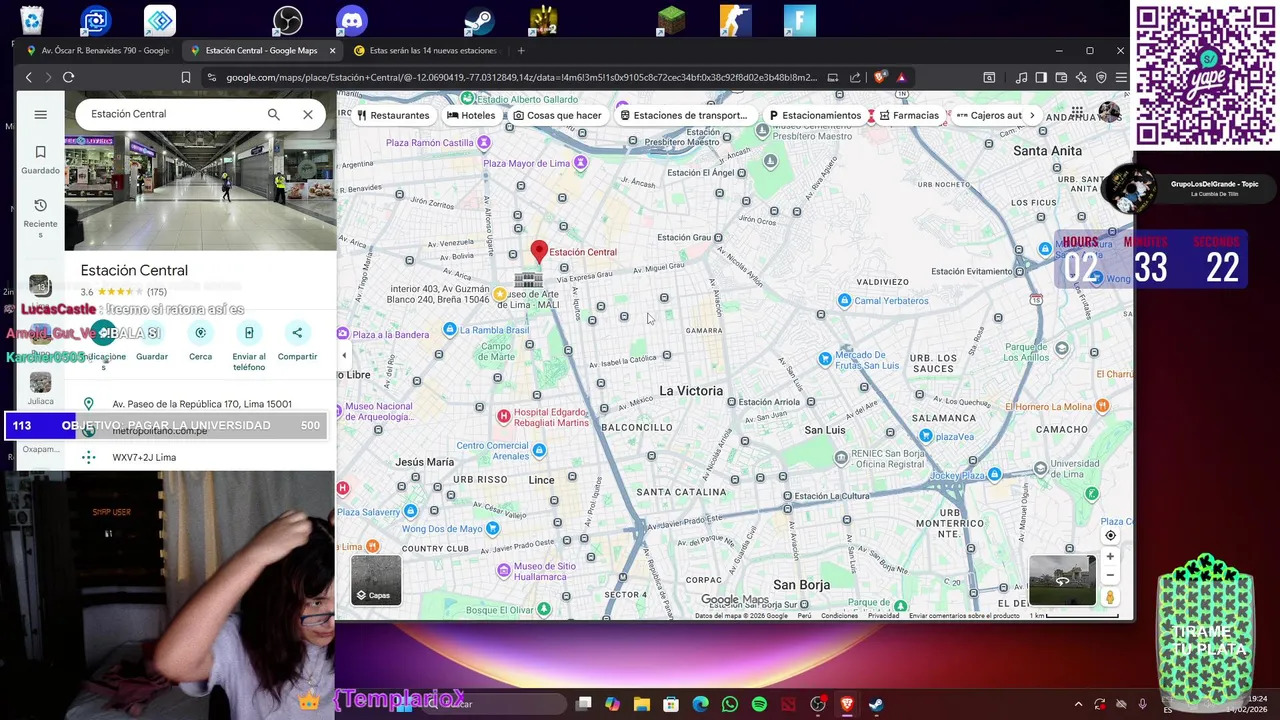The height and width of the screenshot is (720, 1280).
Task: Open Google apps grid icon on map
Action: pos(1077,112)
